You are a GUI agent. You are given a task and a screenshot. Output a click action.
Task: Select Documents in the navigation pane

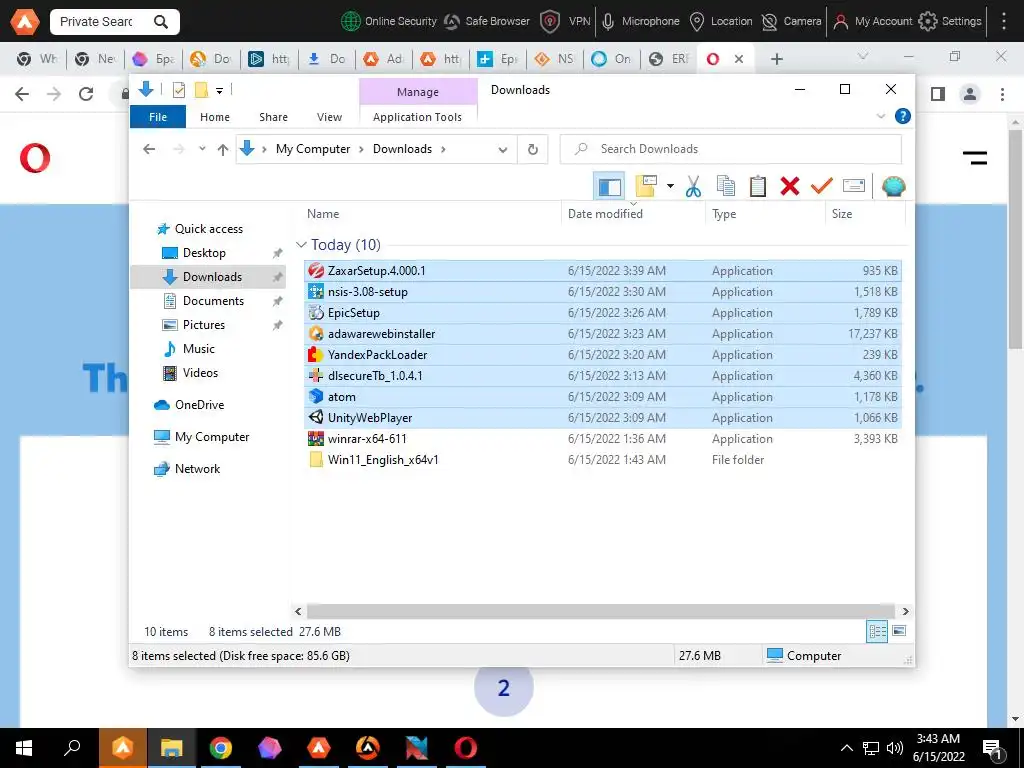tap(213, 301)
